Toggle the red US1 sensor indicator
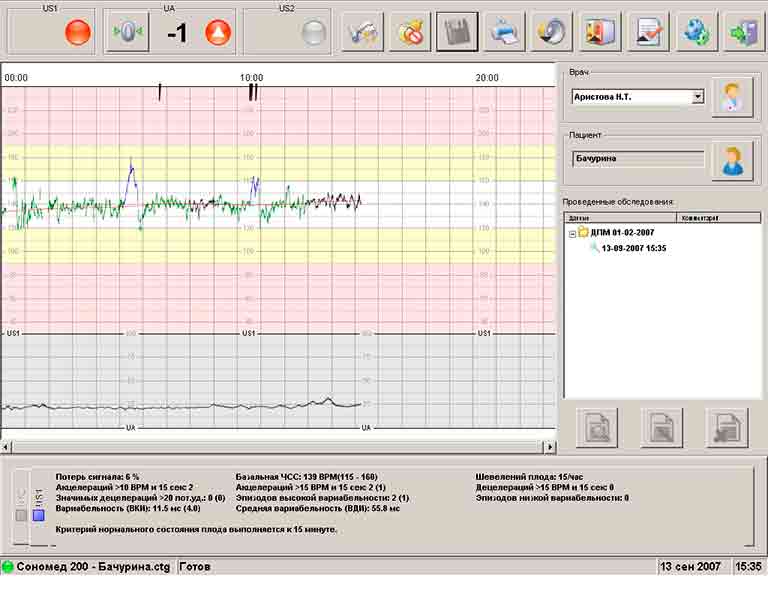The image size is (768, 599). [77, 33]
